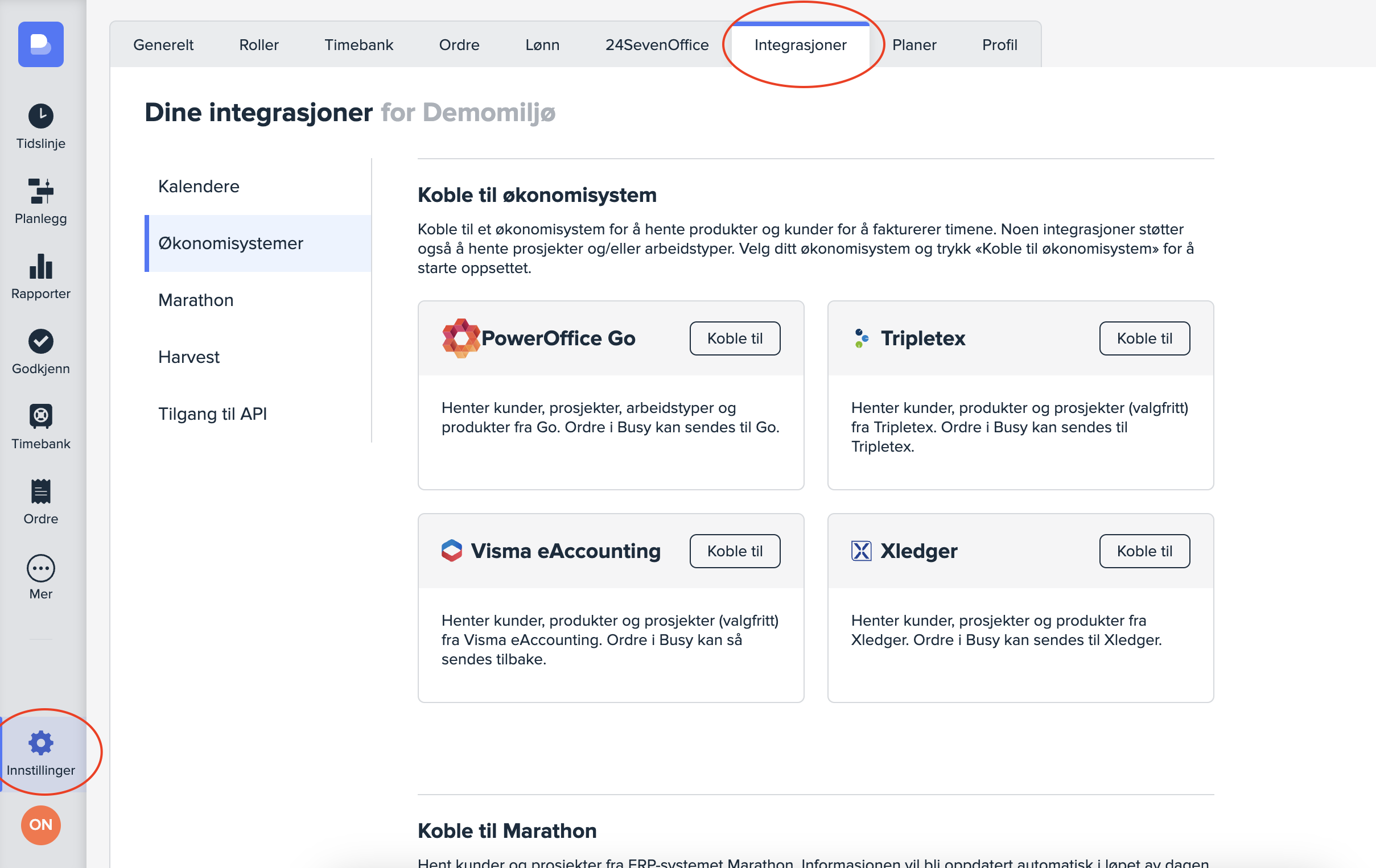Switch to the Generelt tab
Viewport: 1376px width, 868px height.
[x=163, y=44]
